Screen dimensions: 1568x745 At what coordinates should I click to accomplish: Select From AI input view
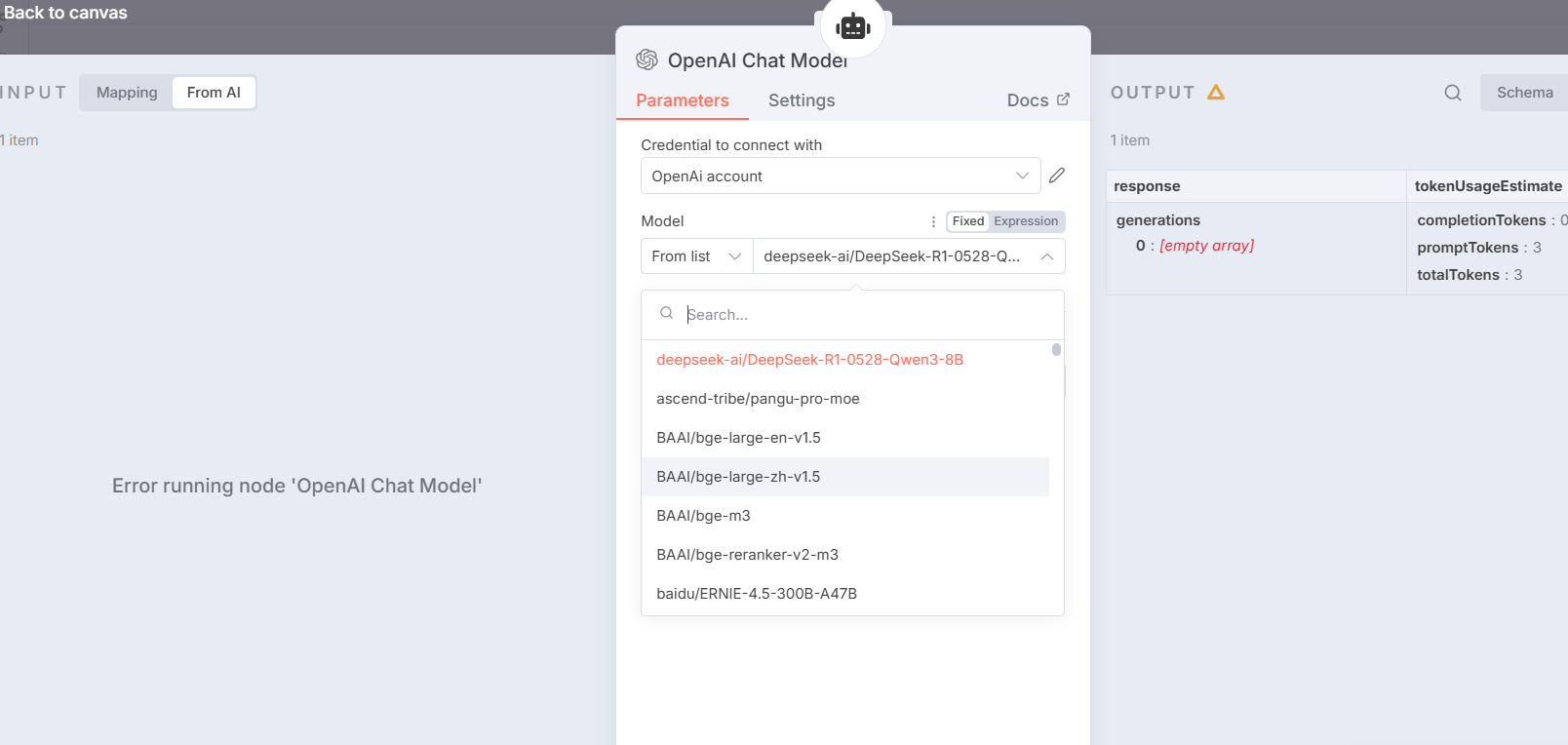click(214, 93)
